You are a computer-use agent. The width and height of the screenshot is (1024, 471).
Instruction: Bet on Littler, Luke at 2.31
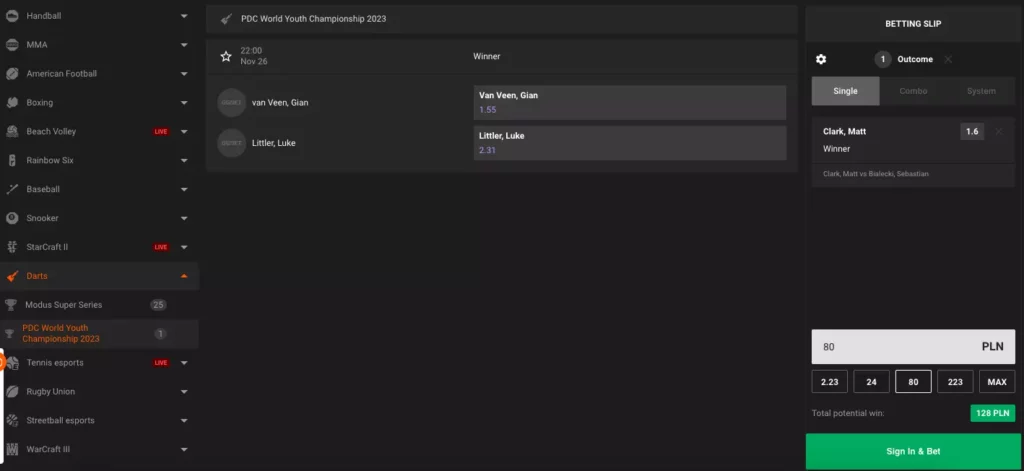click(630, 143)
